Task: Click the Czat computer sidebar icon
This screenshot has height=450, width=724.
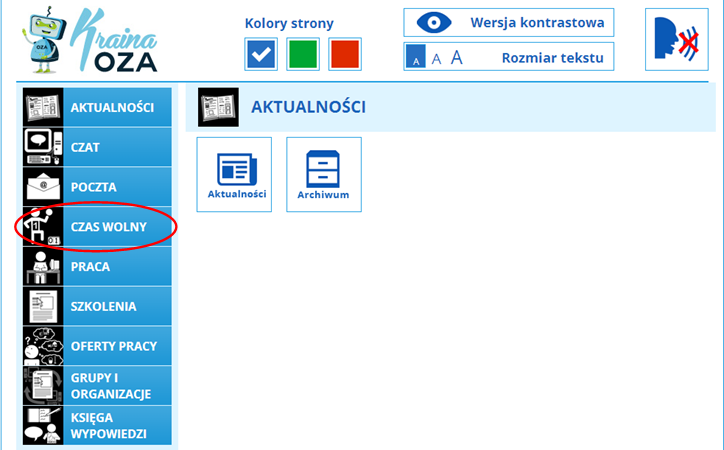Action: [x=42, y=147]
